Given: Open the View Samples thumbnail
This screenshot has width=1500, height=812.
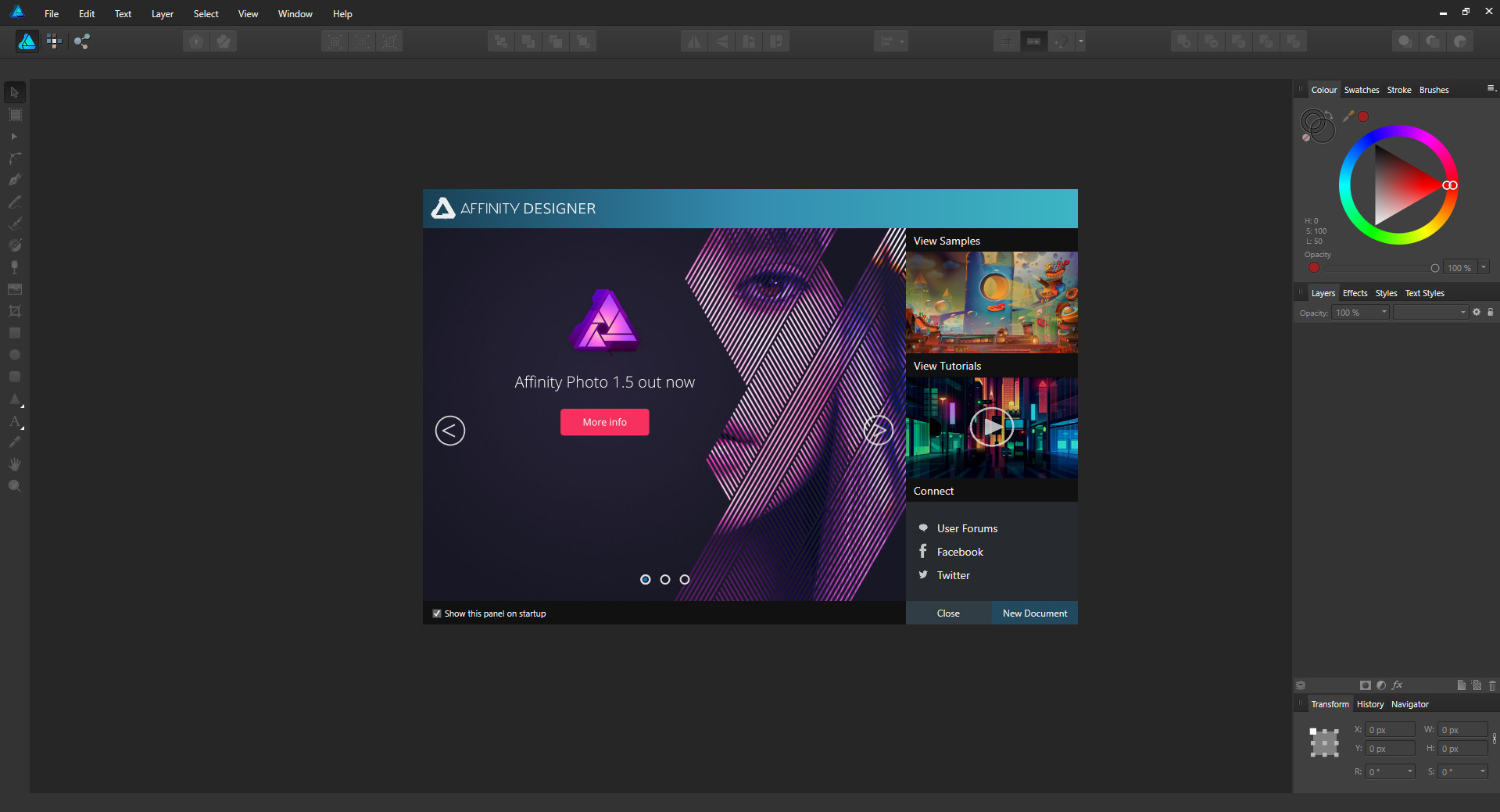Looking at the screenshot, I should tap(992, 302).
